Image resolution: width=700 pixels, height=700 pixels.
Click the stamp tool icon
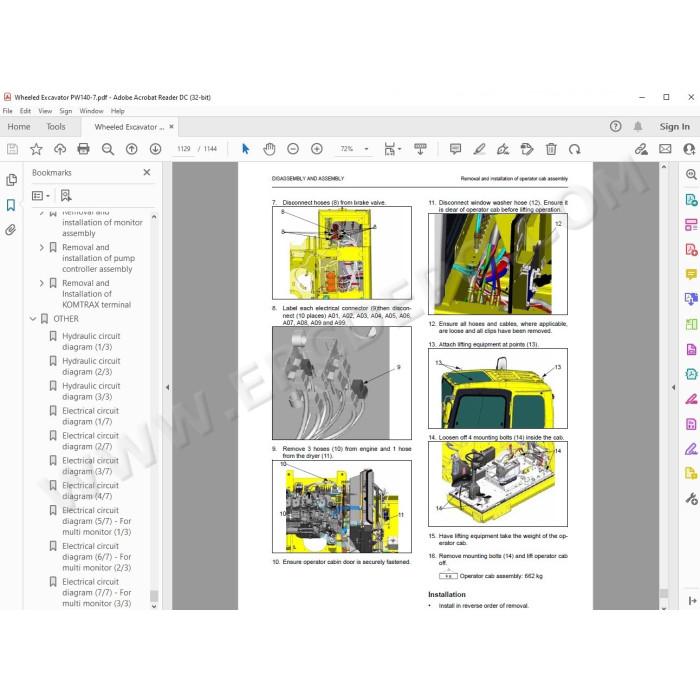(527, 149)
